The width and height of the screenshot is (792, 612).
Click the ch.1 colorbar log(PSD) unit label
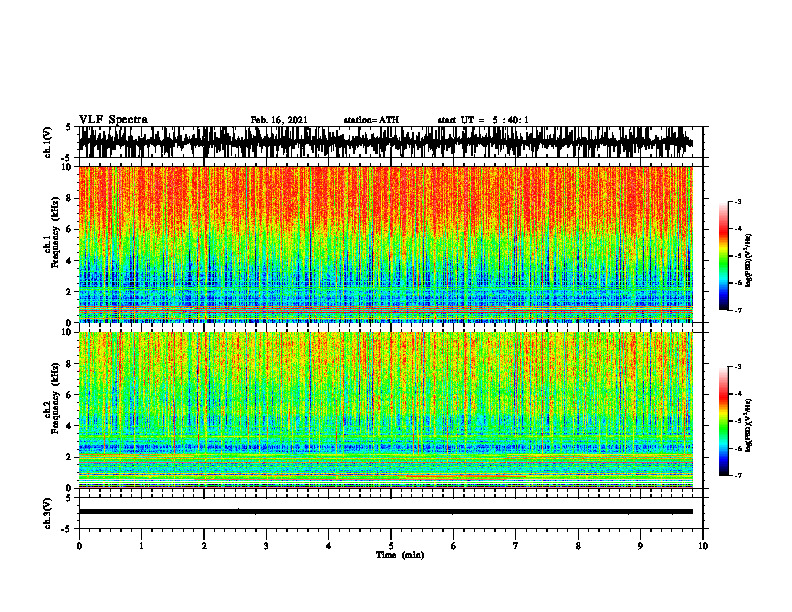[x=749, y=260]
